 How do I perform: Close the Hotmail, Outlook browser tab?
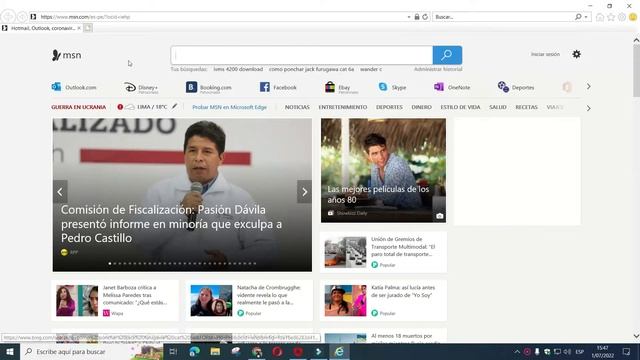coord(79,28)
